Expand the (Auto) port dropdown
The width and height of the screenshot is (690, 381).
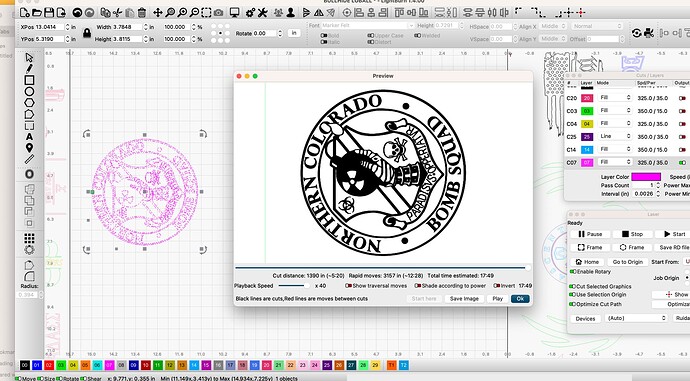(636, 318)
